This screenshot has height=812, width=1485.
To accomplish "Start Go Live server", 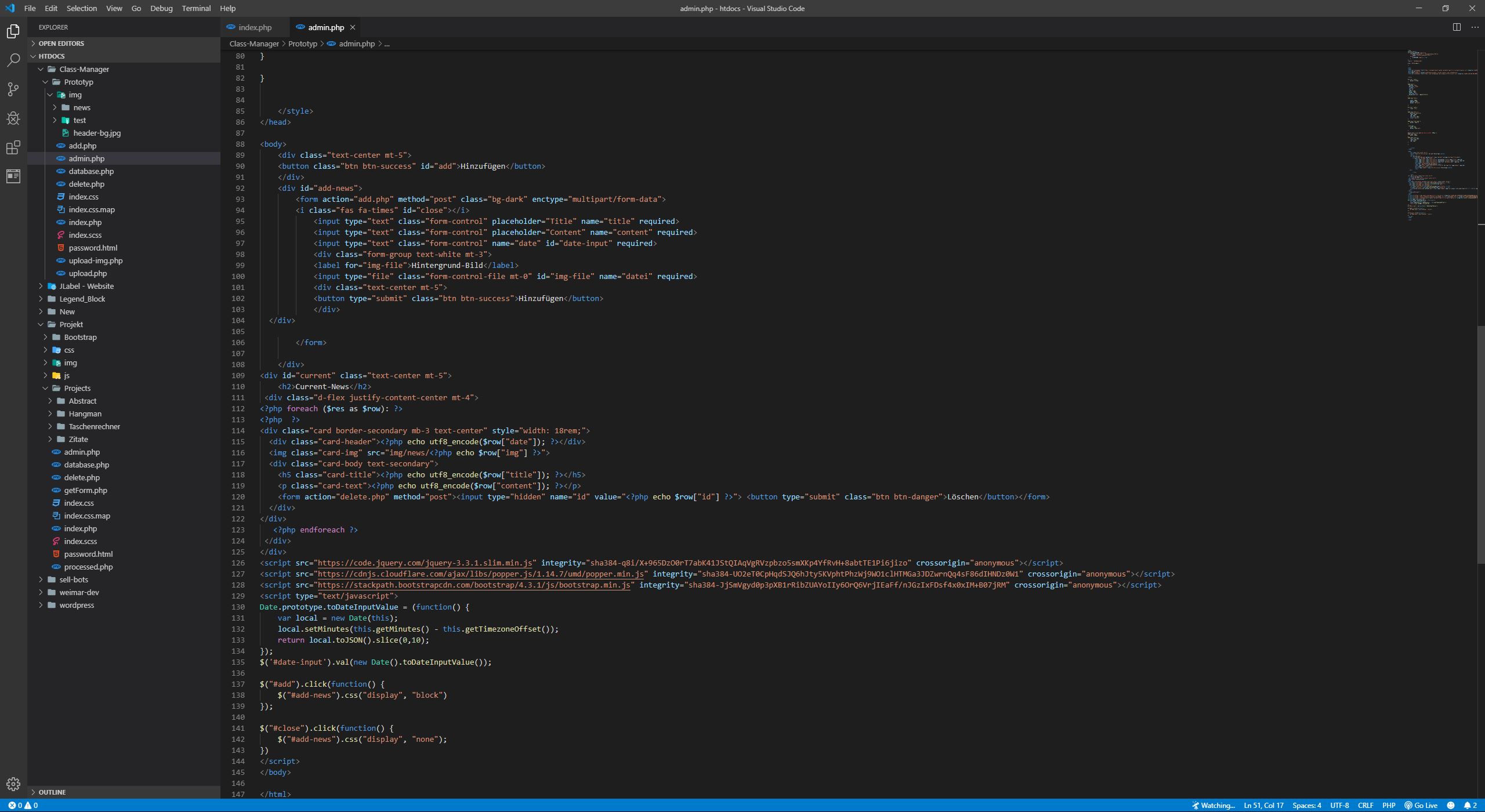I will pyautogui.click(x=1421, y=805).
